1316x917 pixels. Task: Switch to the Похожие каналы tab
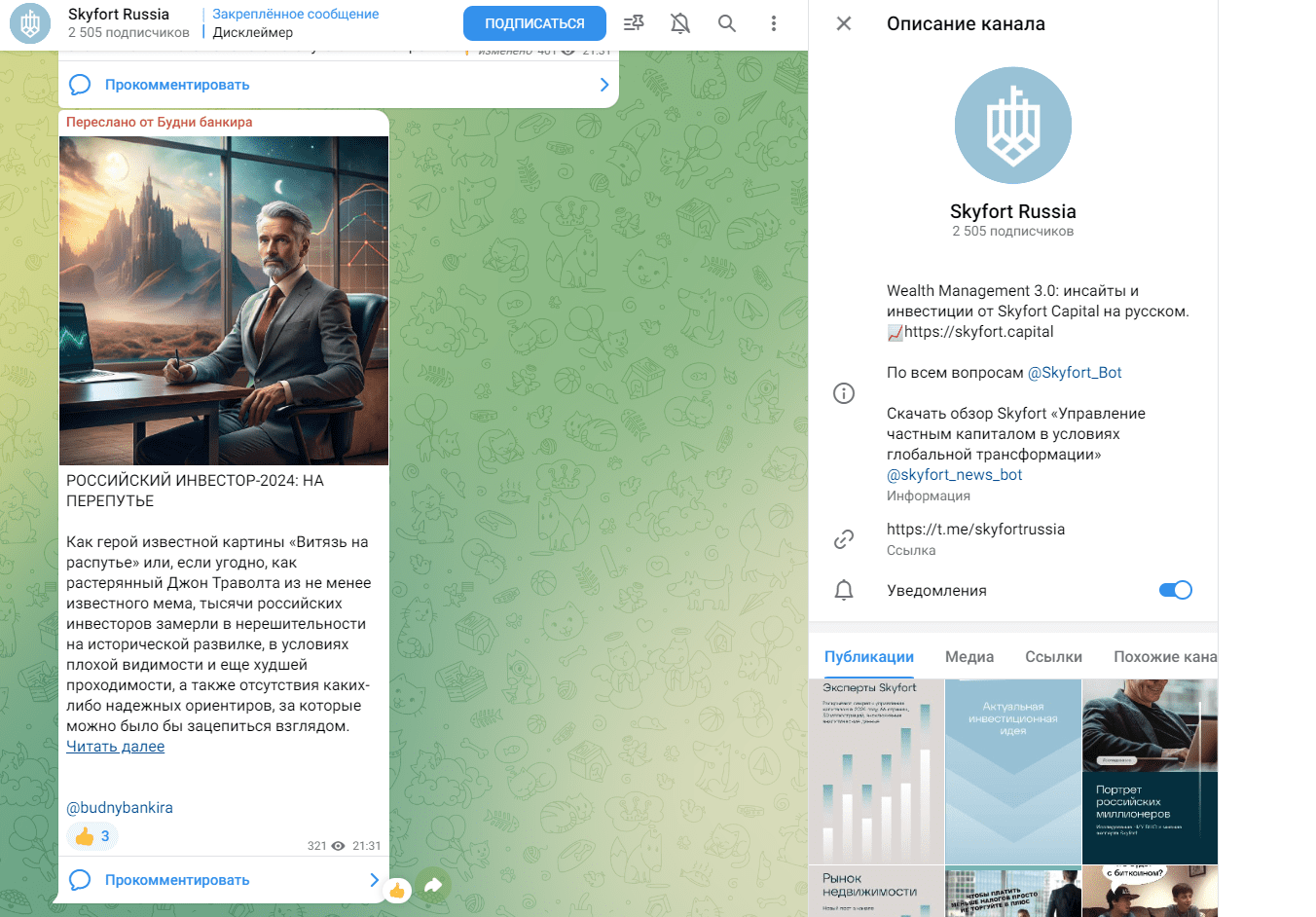[1165, 657]
